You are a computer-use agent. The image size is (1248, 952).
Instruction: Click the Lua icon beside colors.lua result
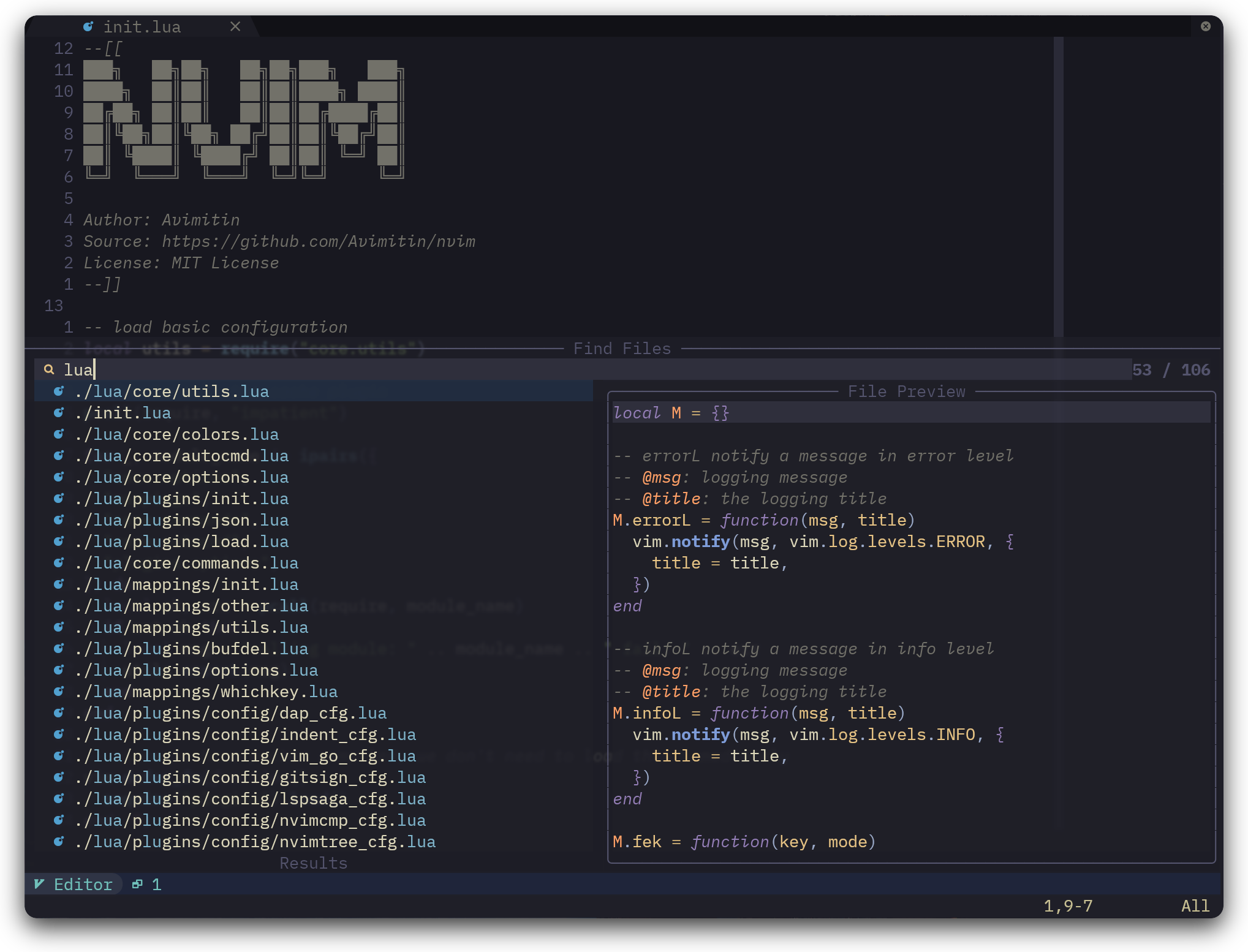[59, 434]
